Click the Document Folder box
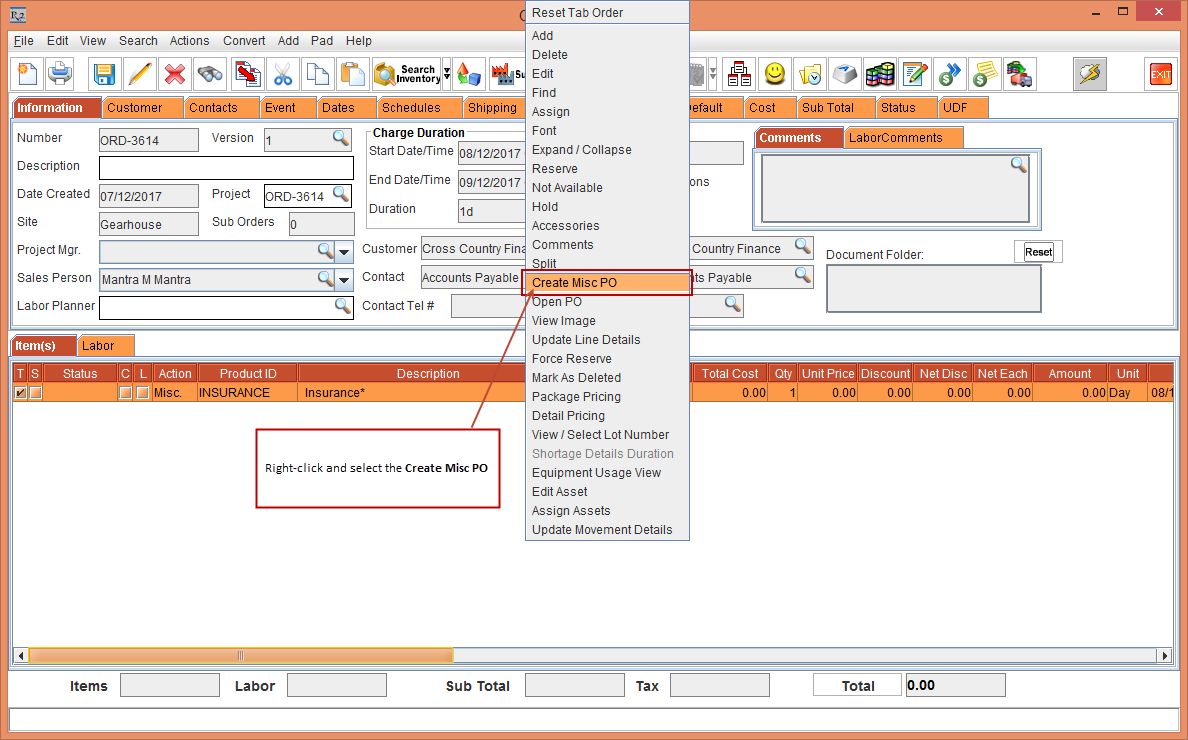The height and width of the screenshot is (740, 1188). pyautogui.click(x=933, y=288)
